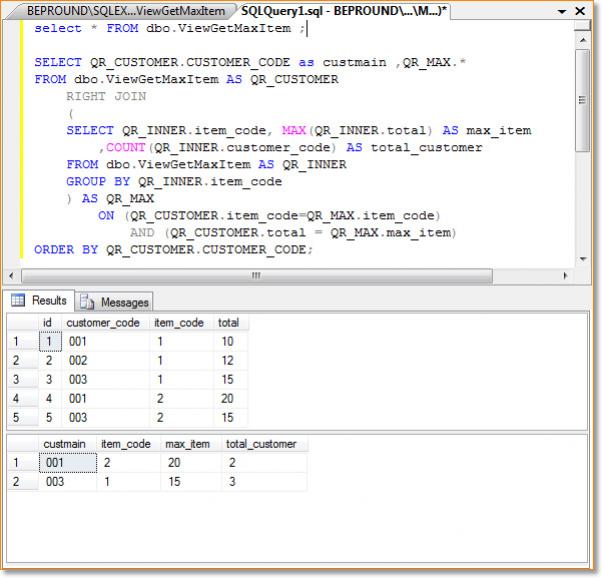
Task: Click the horizontal scrollbar right arrow
Action: (565, 275)
